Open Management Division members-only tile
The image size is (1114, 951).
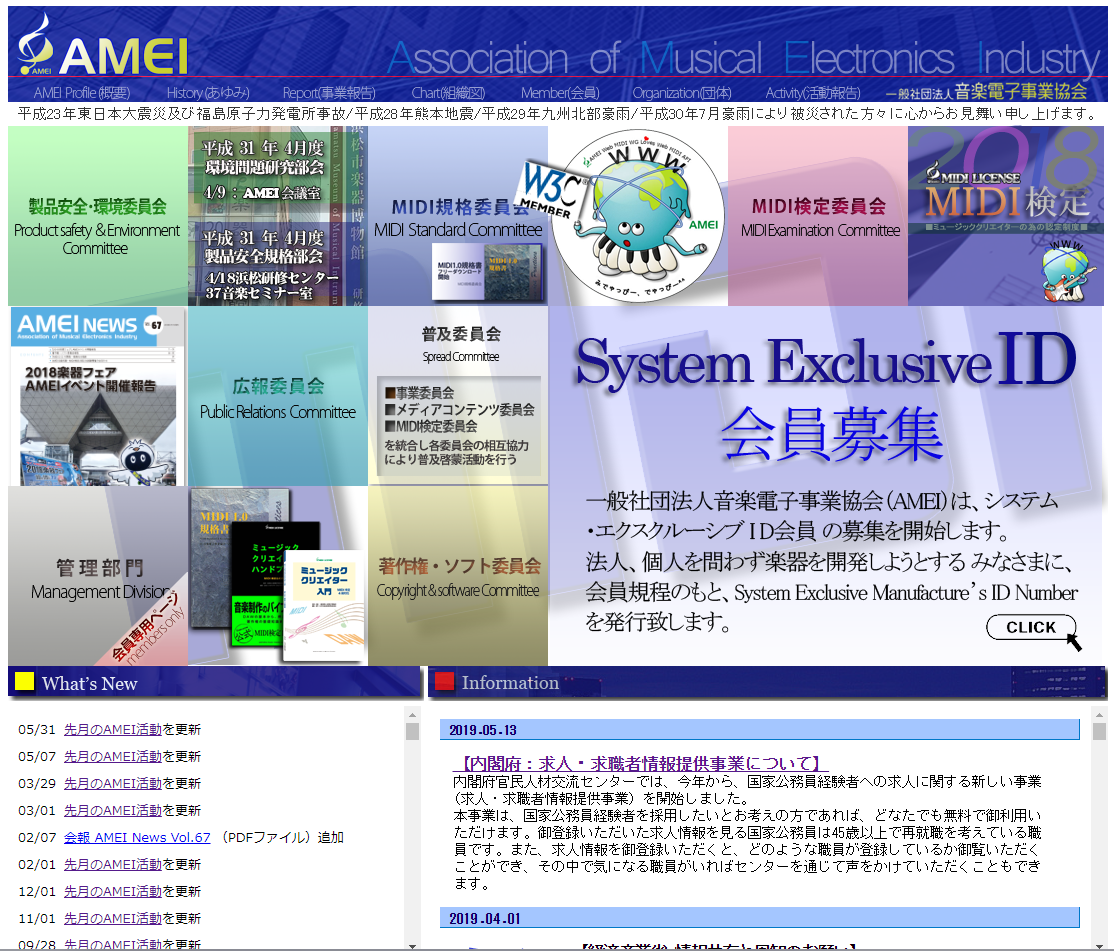point(98,576)
